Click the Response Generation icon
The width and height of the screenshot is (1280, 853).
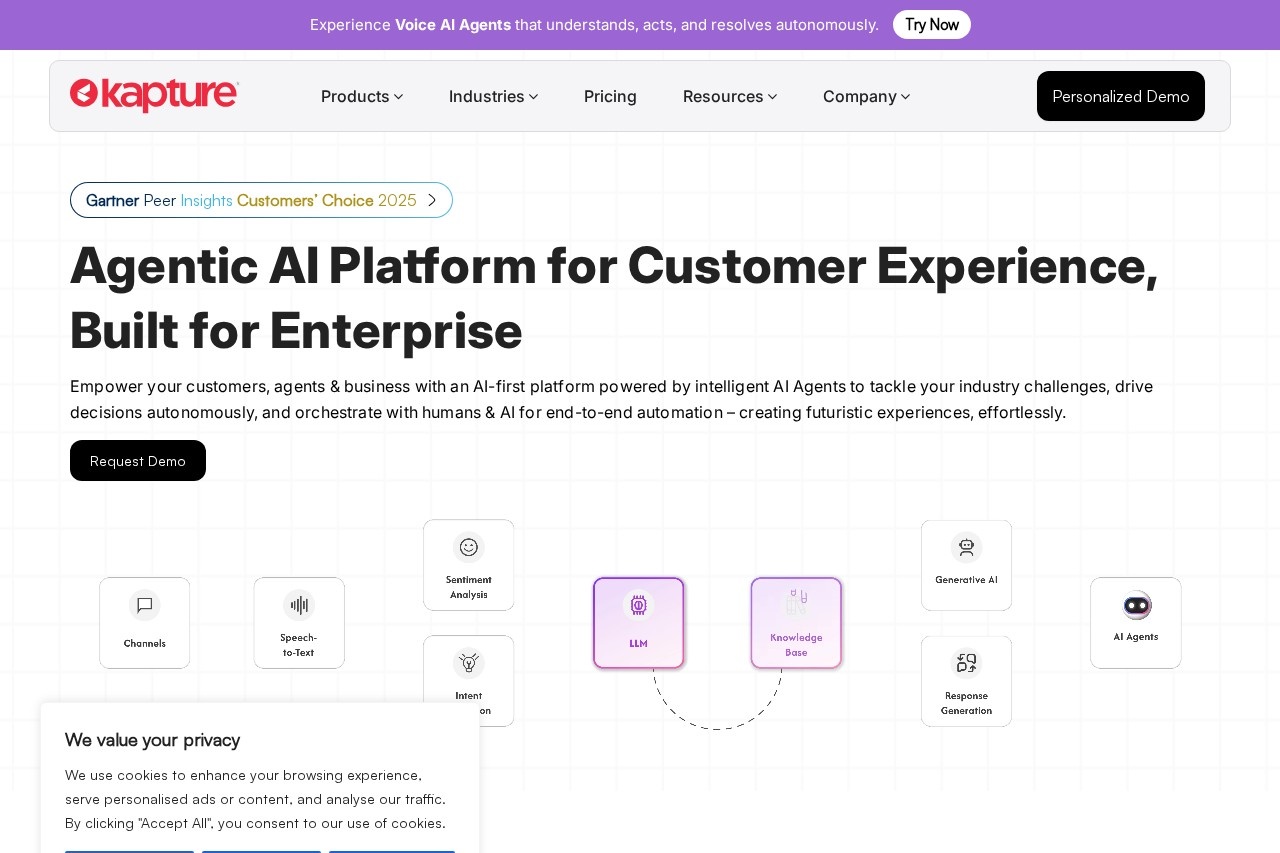point(966,663)
